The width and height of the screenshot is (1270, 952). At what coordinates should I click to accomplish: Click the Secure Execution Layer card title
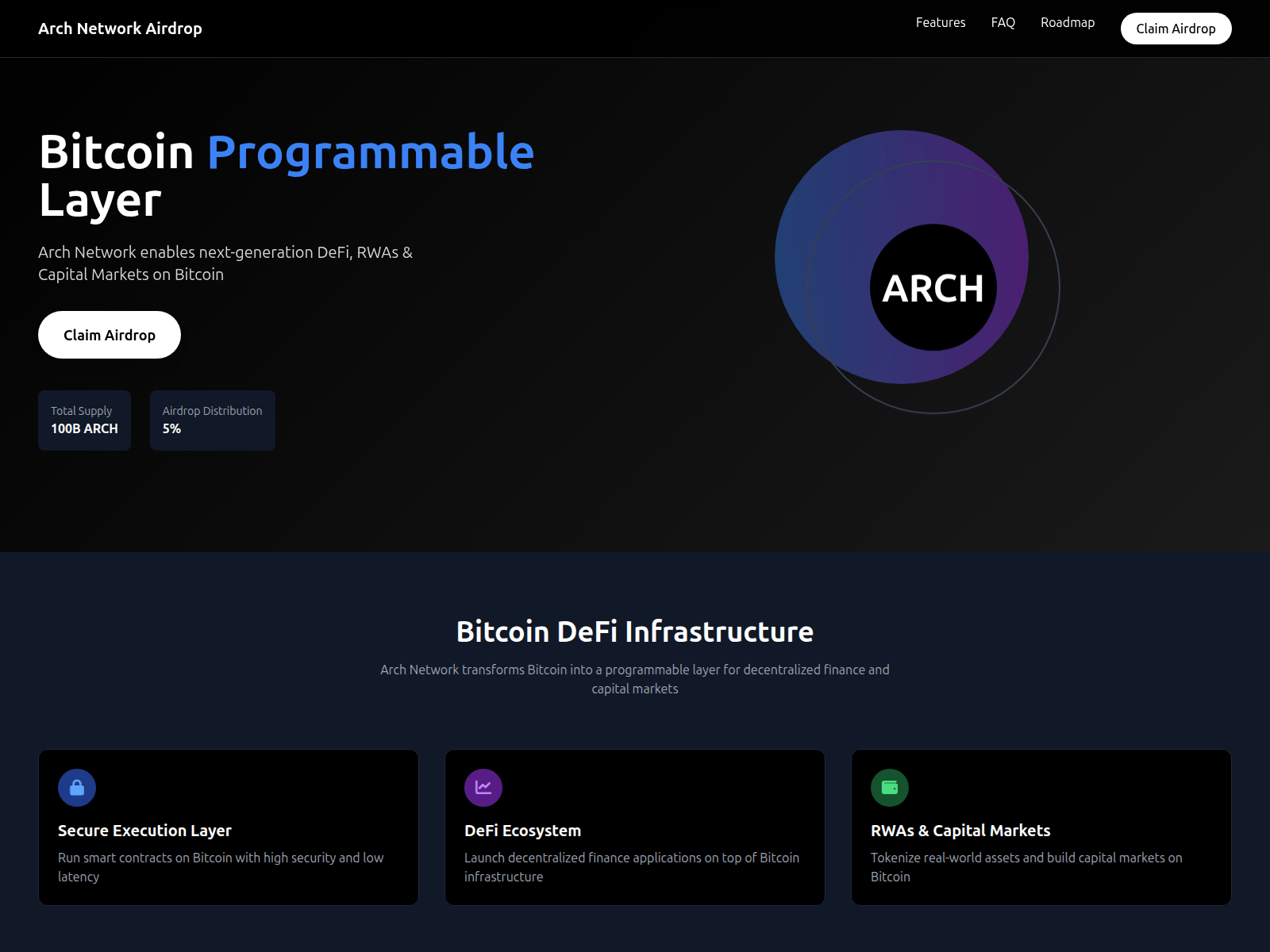[x=144, y=831]
